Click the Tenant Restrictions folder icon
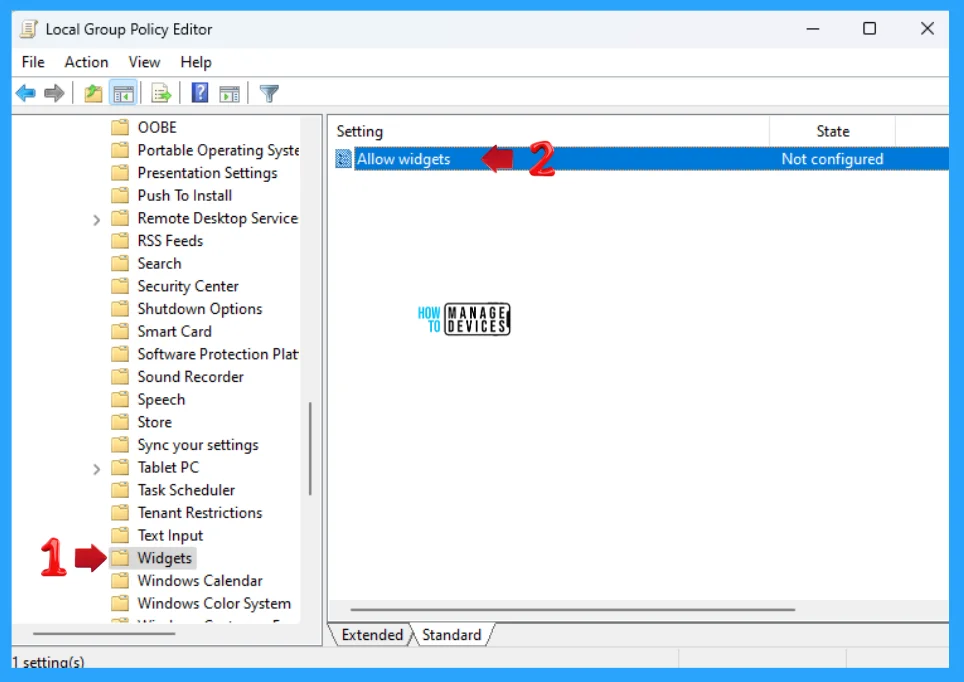 click(x=120, y=512)
